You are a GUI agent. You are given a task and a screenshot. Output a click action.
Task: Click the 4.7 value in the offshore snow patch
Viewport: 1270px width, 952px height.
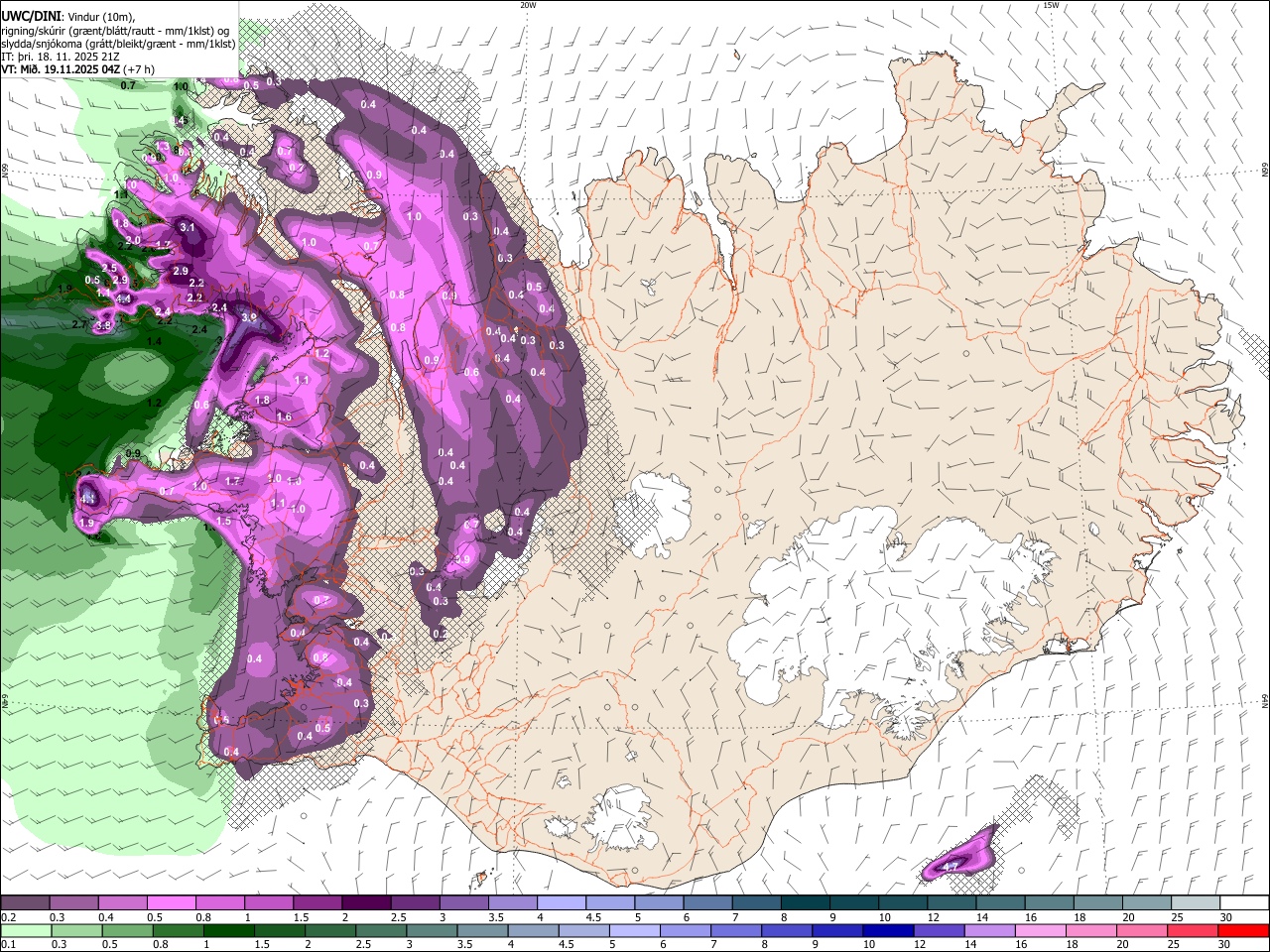(x=951, y=867)
